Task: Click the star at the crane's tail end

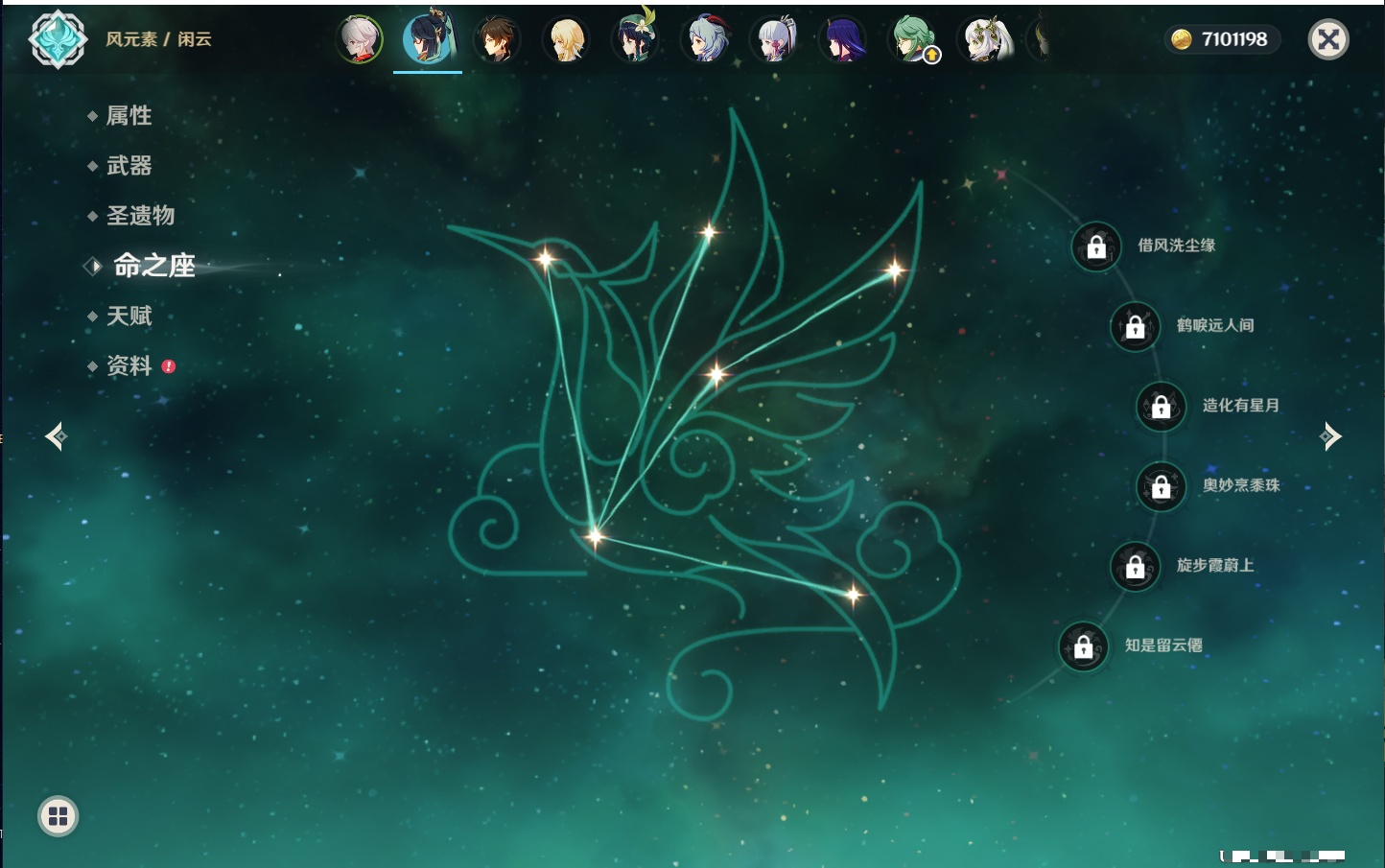Action: [x=853, y=595]
